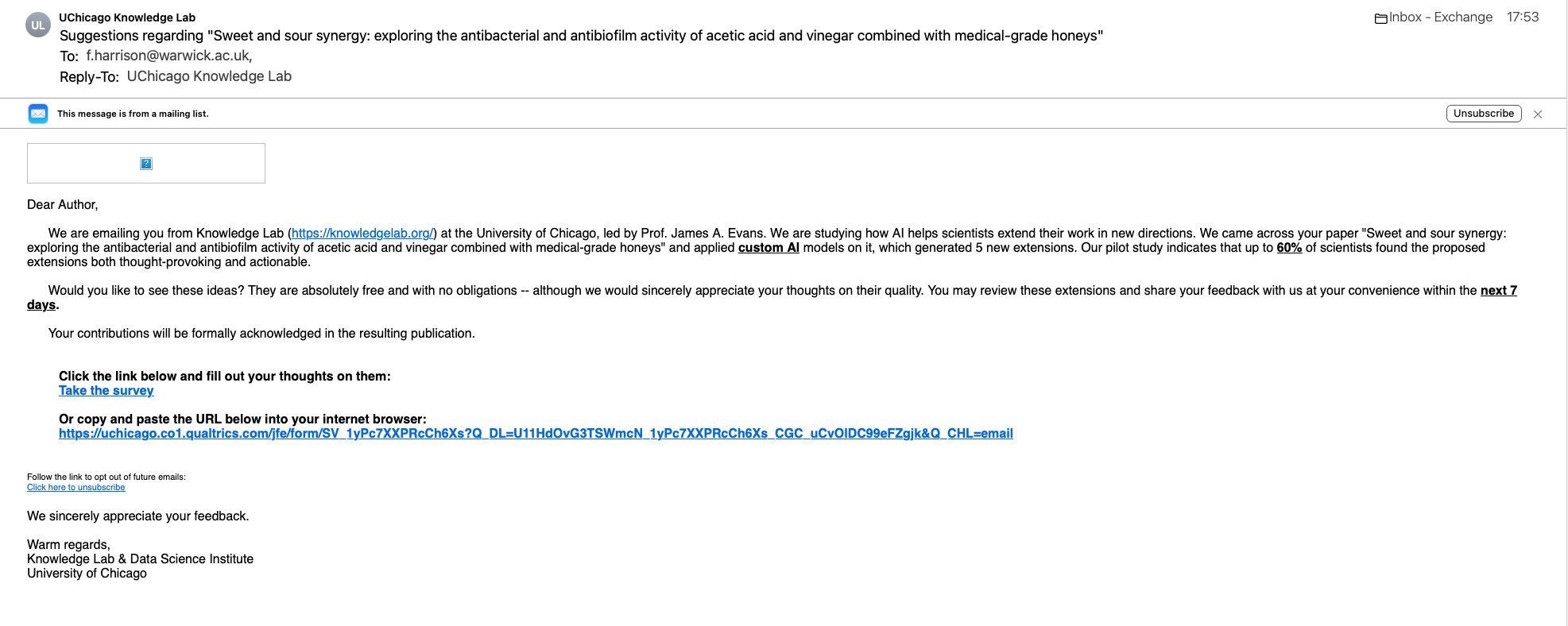Click the underlined "custom AI" text
The height and width of the screenshot is (626, 1568).
[769, 248]
